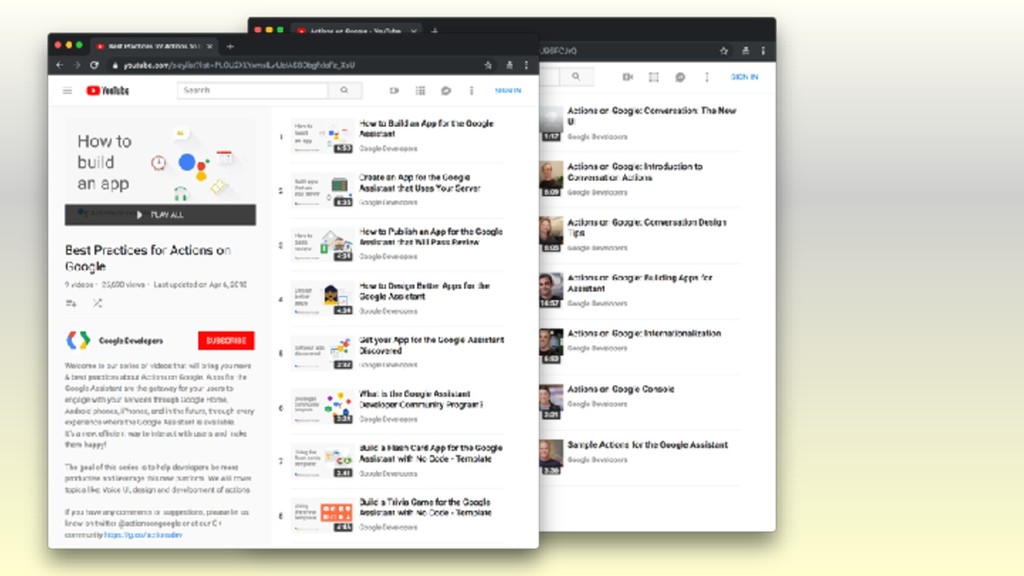Open the create video camera icon in front window

click(394, 91)
